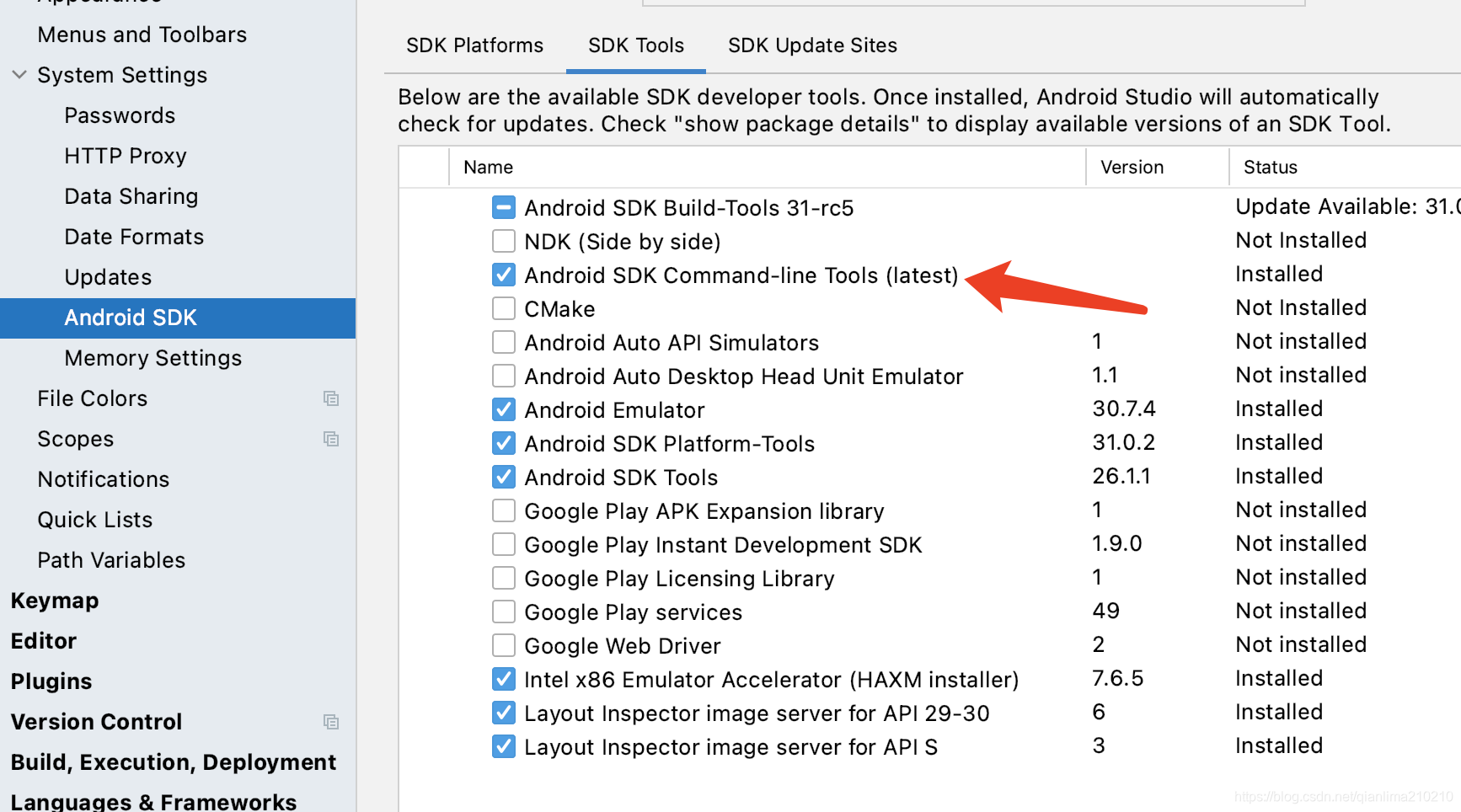The height and width of the screenshot is (812, 1461).
Task: Open Path Variables settings
Action: coord(111,560)
